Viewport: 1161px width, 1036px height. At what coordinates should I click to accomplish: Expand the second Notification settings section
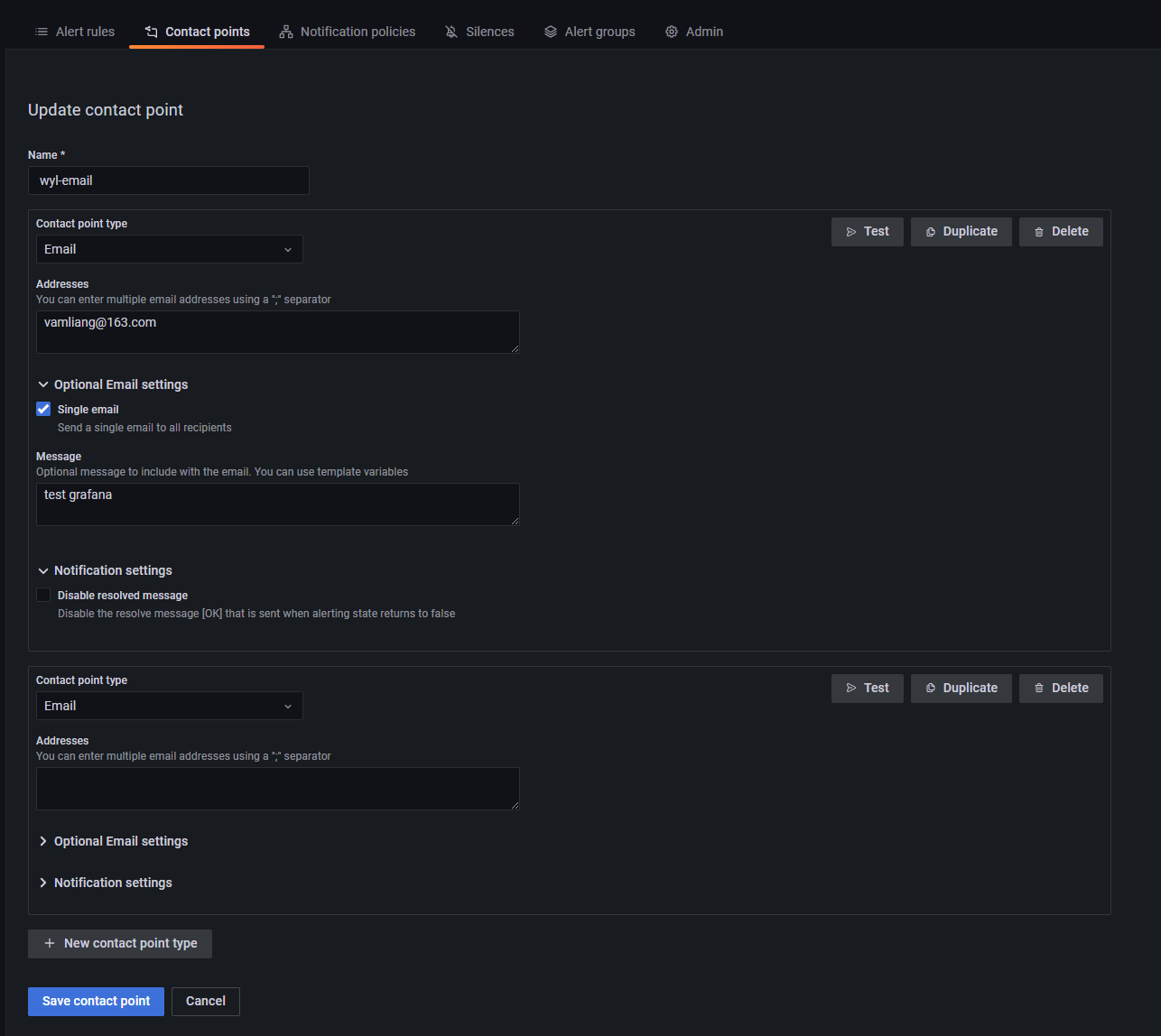coord(105,883)
